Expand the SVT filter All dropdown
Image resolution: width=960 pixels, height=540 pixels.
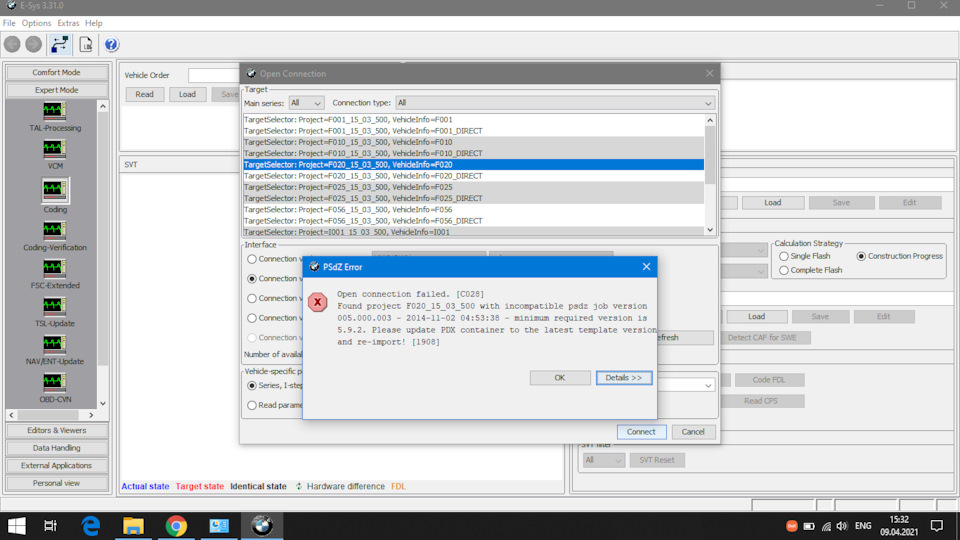(x=603, y=460)
